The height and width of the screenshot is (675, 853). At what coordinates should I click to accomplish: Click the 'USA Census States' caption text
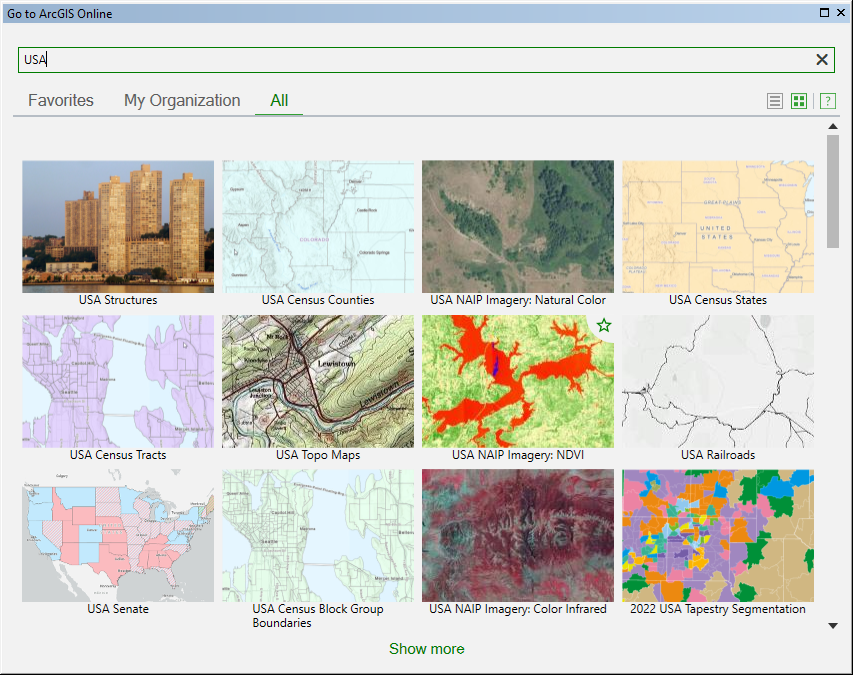(x=718, y=300)
